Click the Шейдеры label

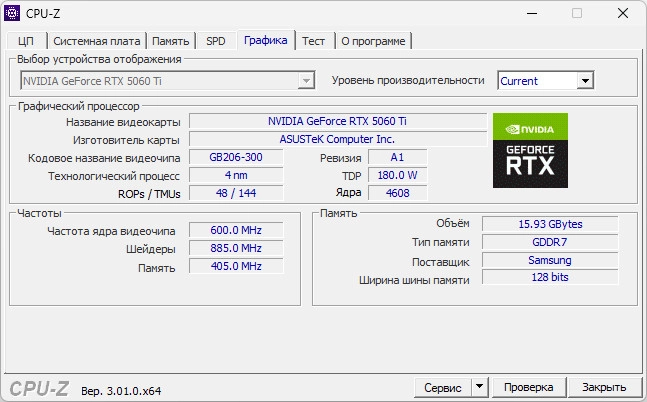[x=151, y=249]
